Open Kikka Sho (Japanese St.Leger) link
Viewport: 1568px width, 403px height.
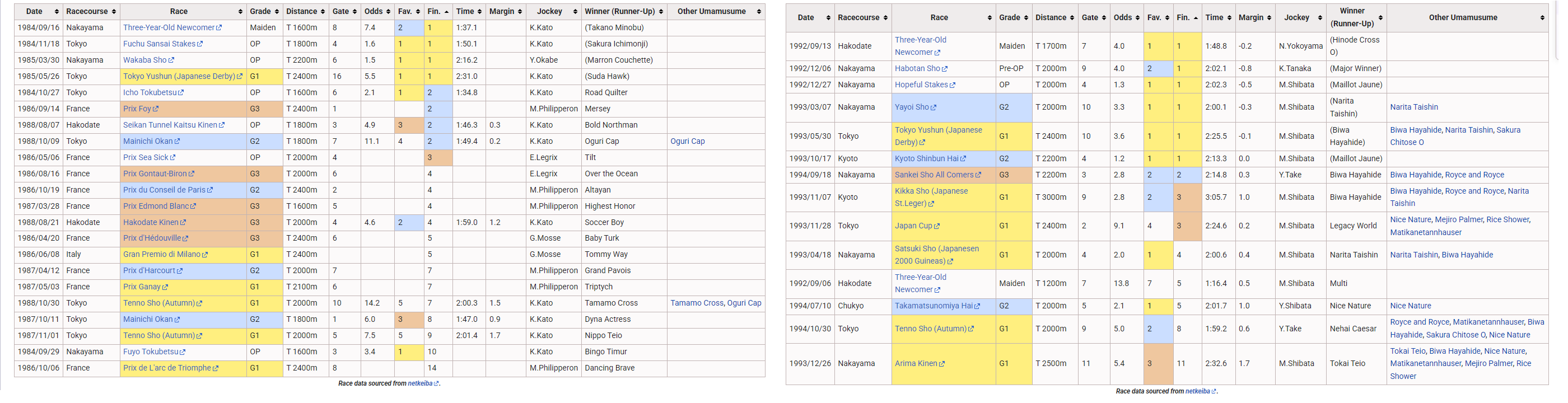click(931, 197)
